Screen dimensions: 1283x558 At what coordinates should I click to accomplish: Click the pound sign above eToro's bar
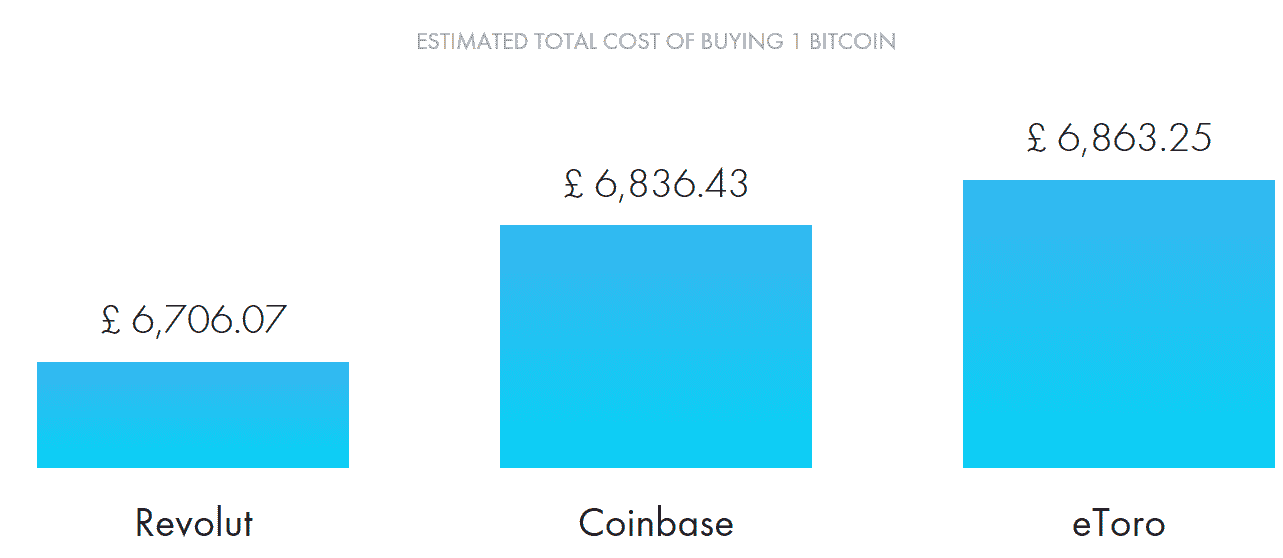click(1036, 138)
